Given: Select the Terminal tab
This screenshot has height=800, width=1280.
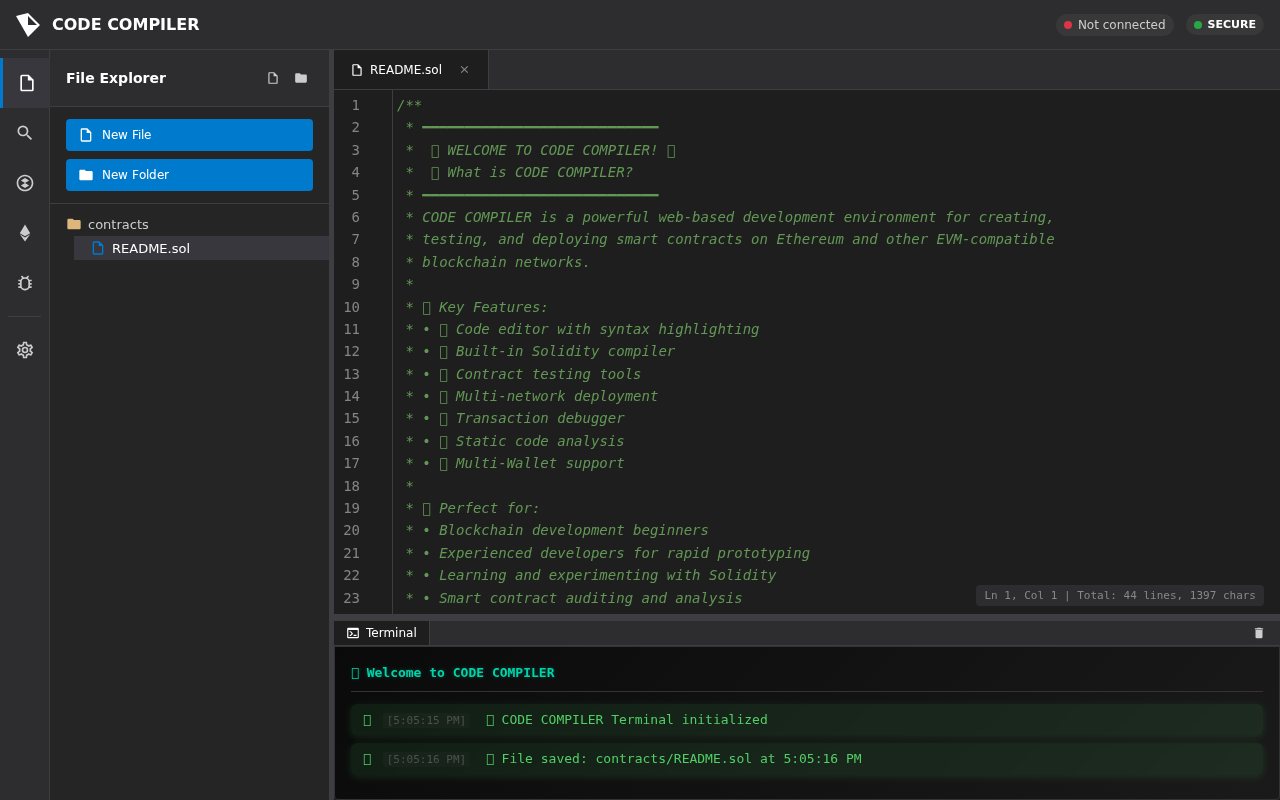Looking at the screenshot, I should point(382,633).
